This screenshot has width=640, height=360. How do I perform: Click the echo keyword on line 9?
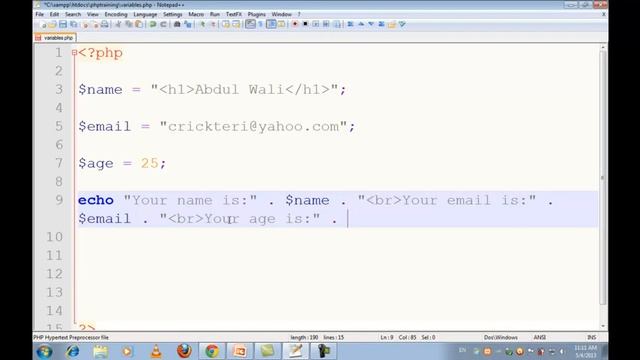click(x=96, y=200)
